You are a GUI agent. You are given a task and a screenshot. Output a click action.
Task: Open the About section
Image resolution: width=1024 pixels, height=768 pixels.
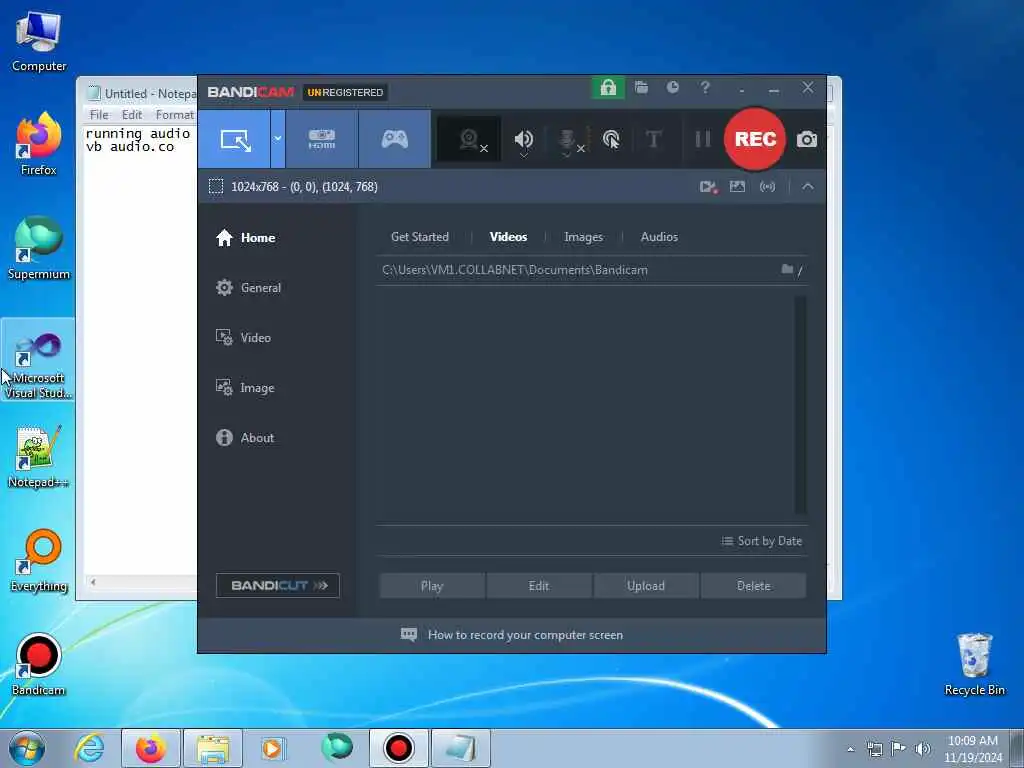[245, 438]
